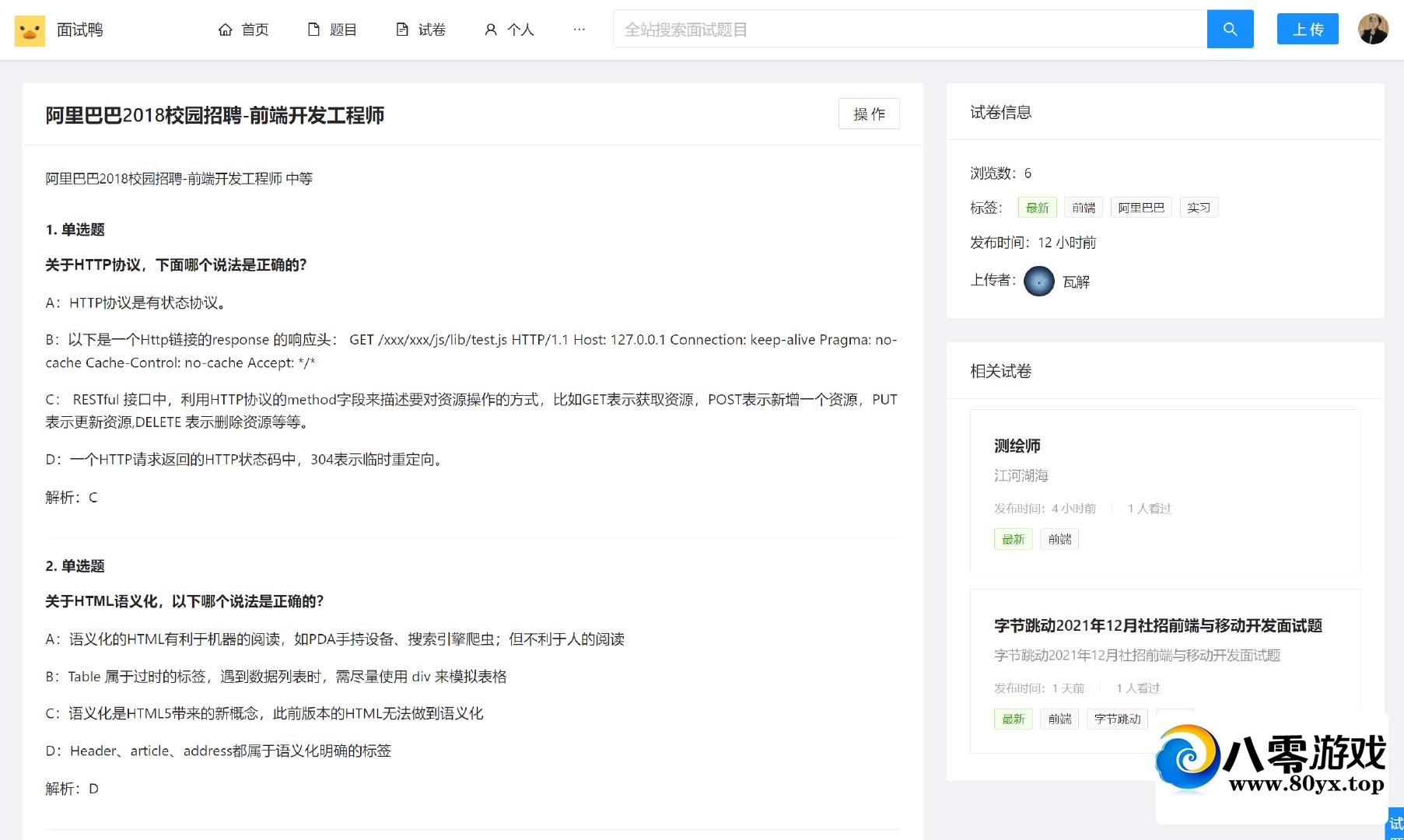The image size is (1404, 840).
Task: Click option D: Header、article、address 标签
Action: [x=219, y=751]
